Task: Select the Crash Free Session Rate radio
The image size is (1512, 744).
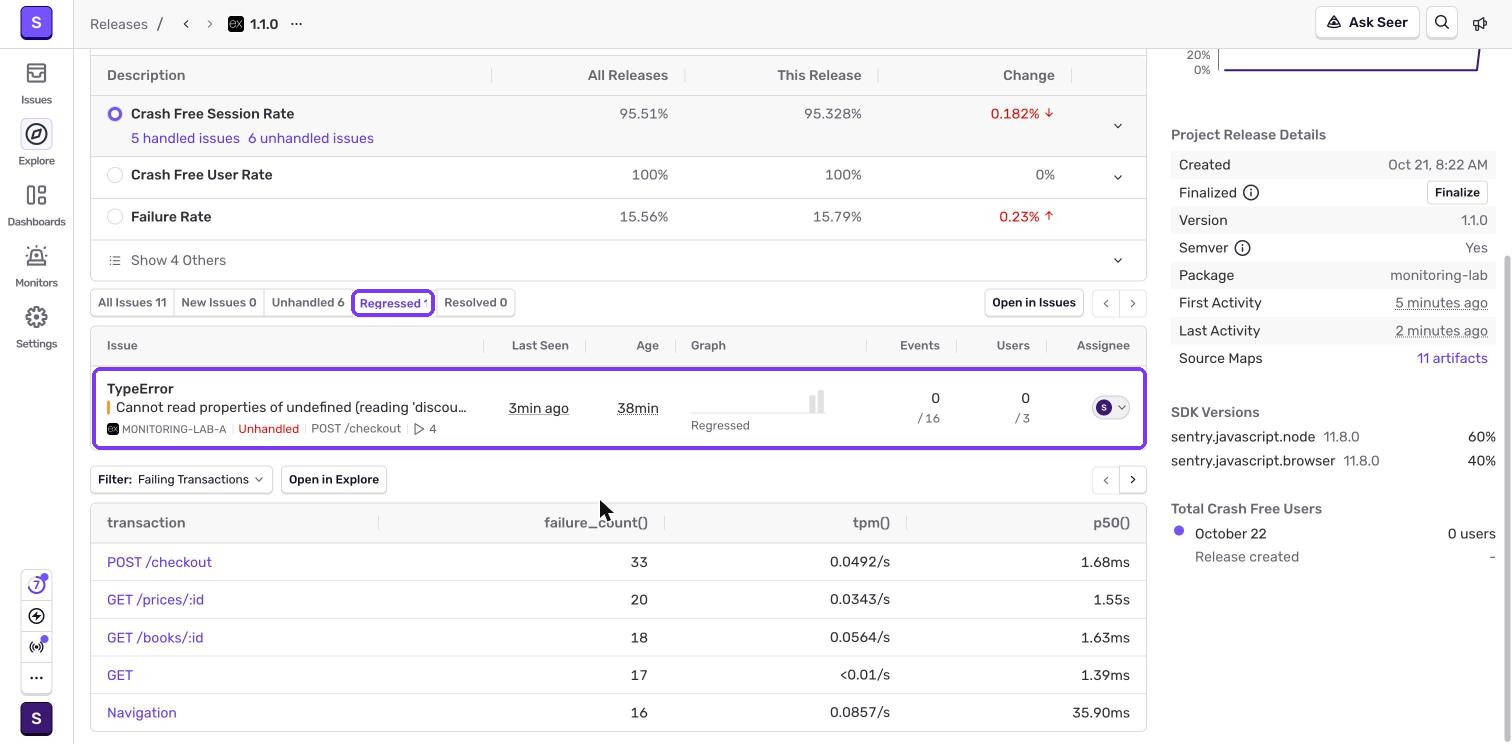Action: (115, 114)
